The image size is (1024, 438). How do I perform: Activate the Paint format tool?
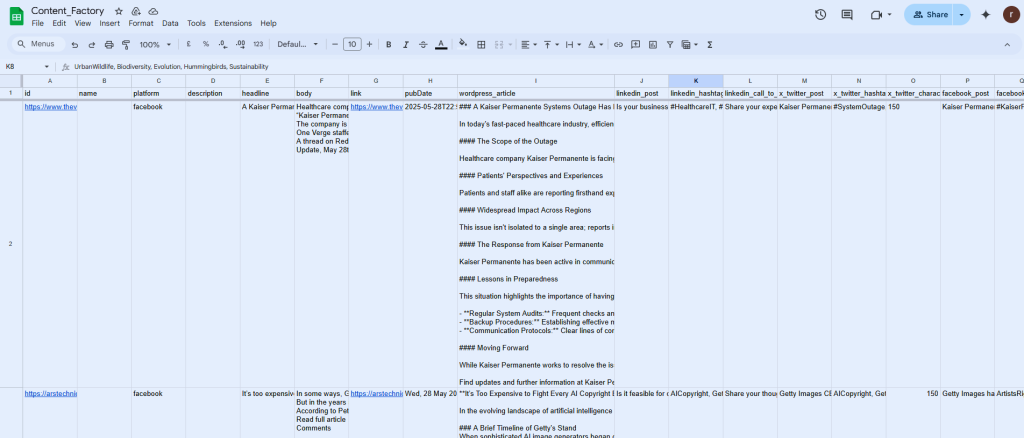coord(126,44)
